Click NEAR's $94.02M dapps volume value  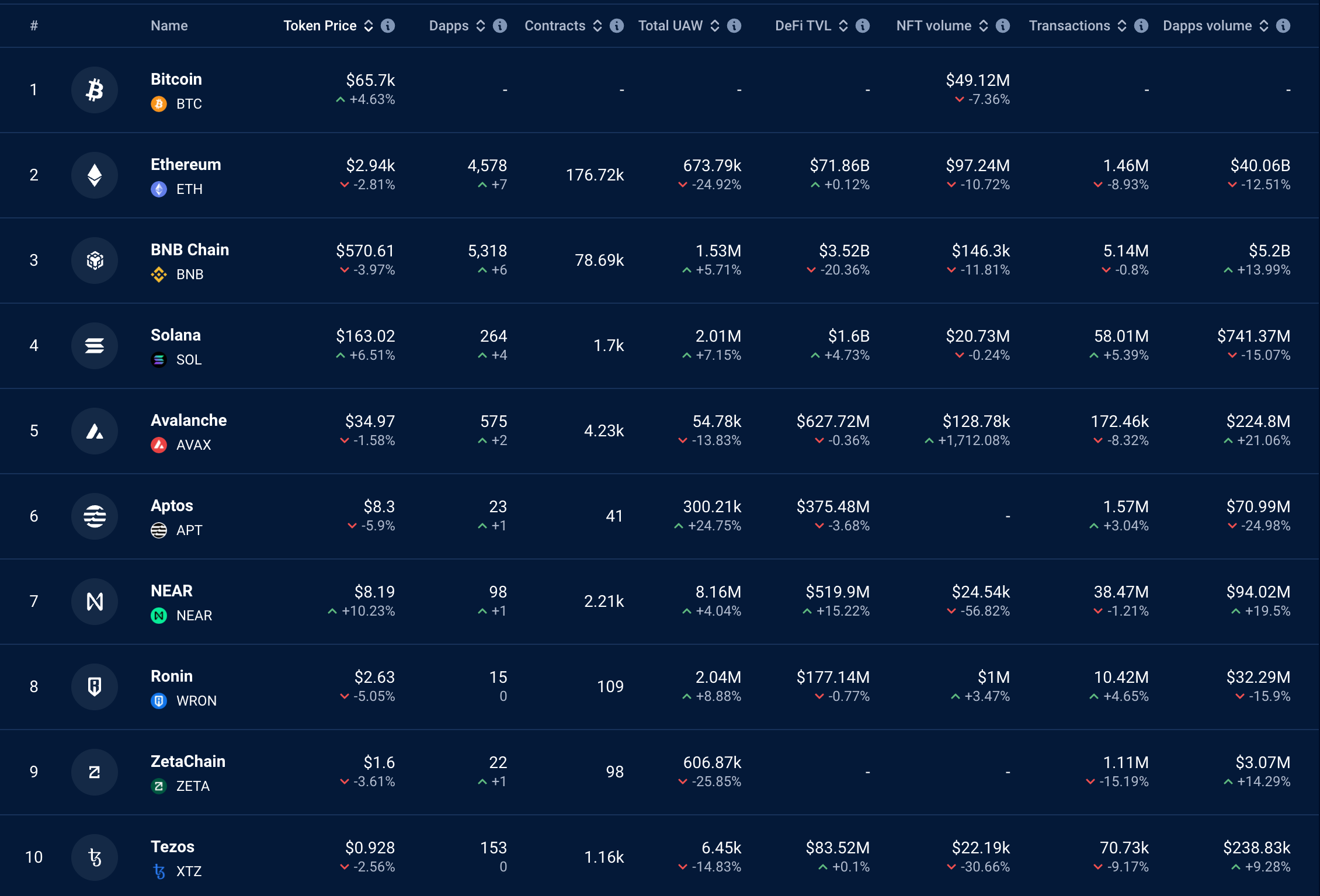pos(1259,592)
